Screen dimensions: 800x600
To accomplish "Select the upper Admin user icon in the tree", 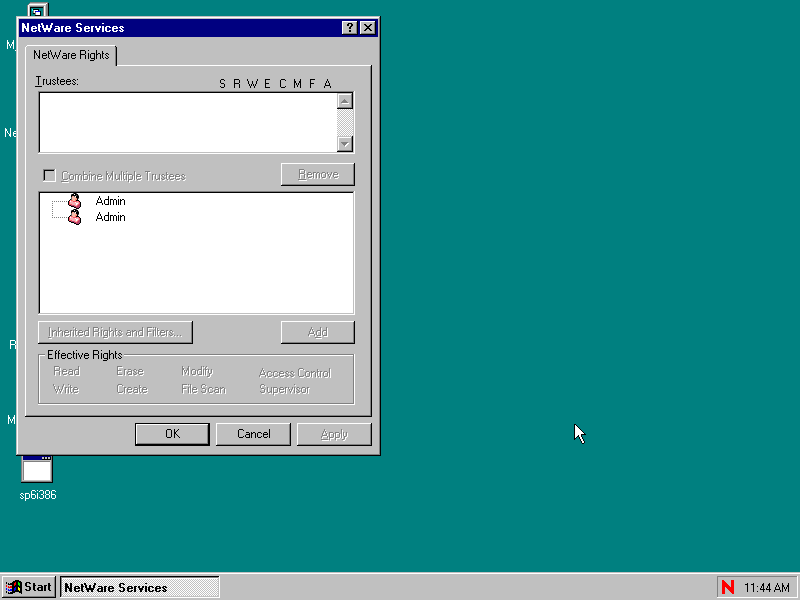I will [74, 201].
